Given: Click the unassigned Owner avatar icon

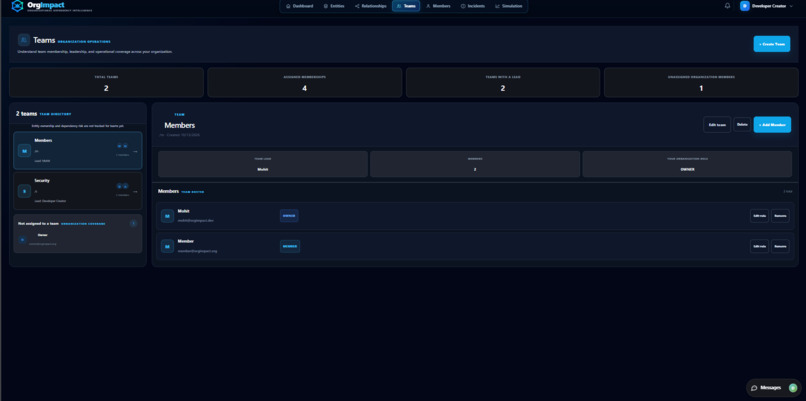Looking at the screenshot, I should coord(22,240).
